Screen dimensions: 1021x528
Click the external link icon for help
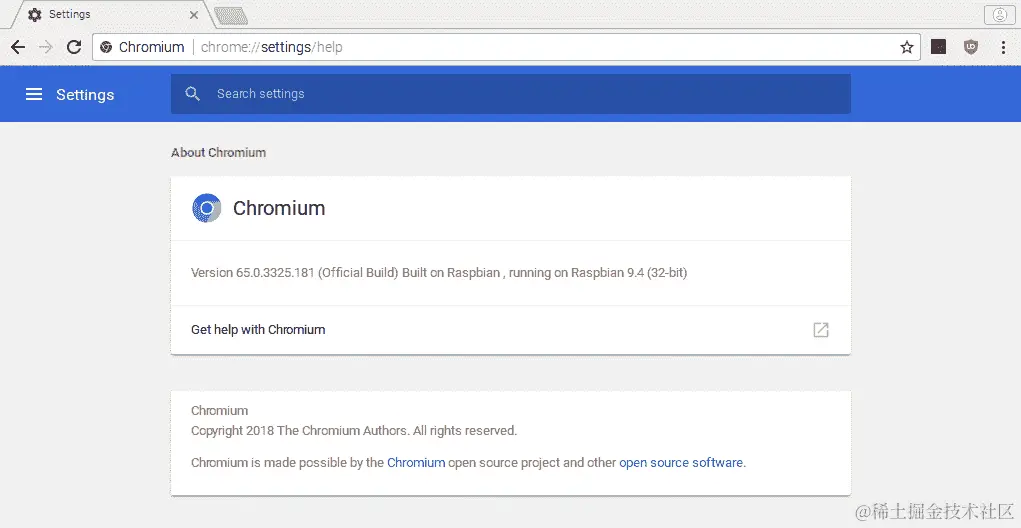[x=821, y=329]
